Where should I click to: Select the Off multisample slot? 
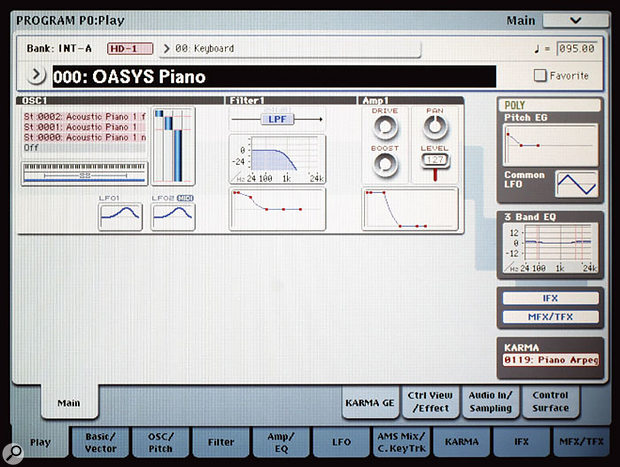84,147
